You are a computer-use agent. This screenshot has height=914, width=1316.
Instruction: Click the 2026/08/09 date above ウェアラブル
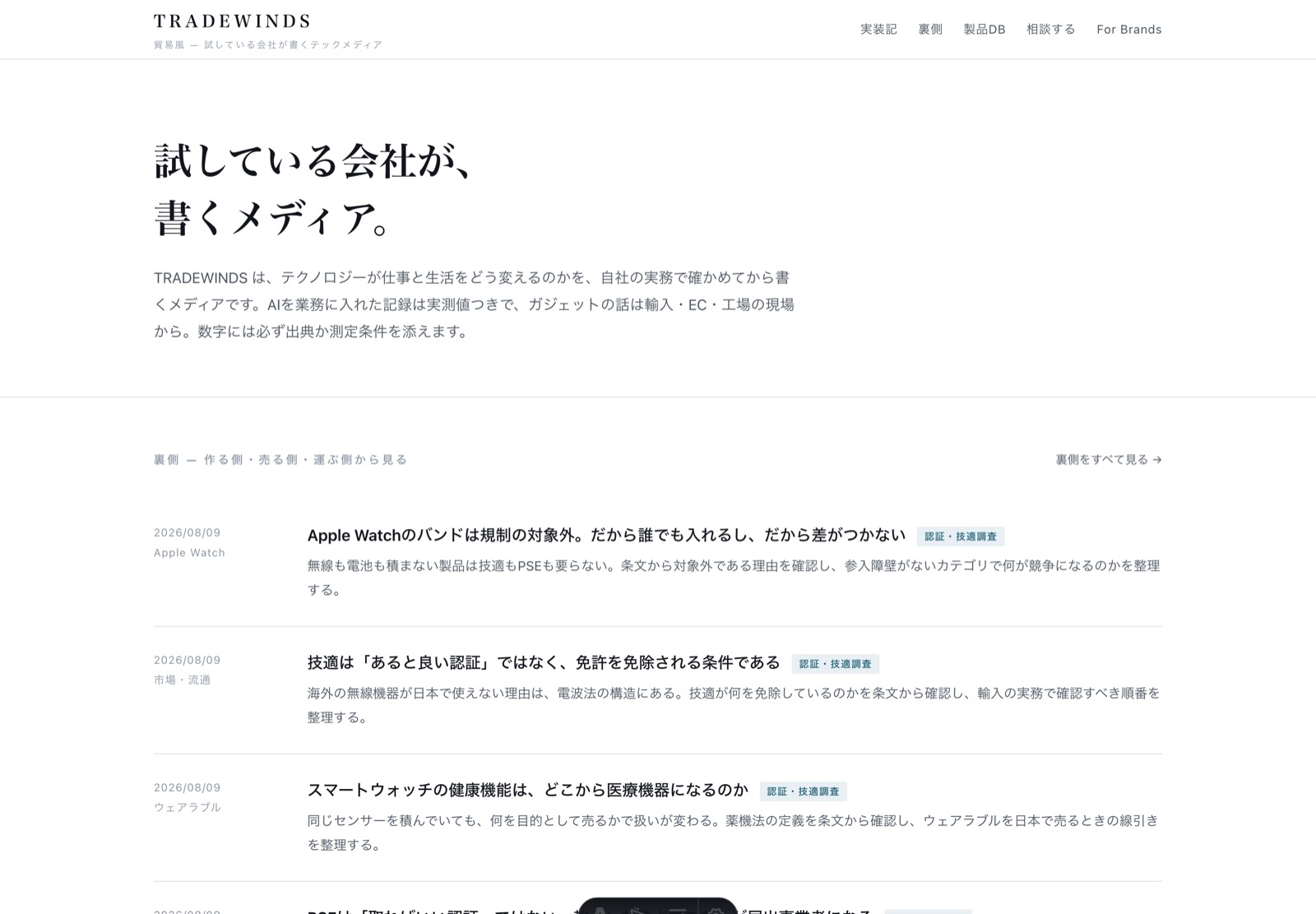188,787
